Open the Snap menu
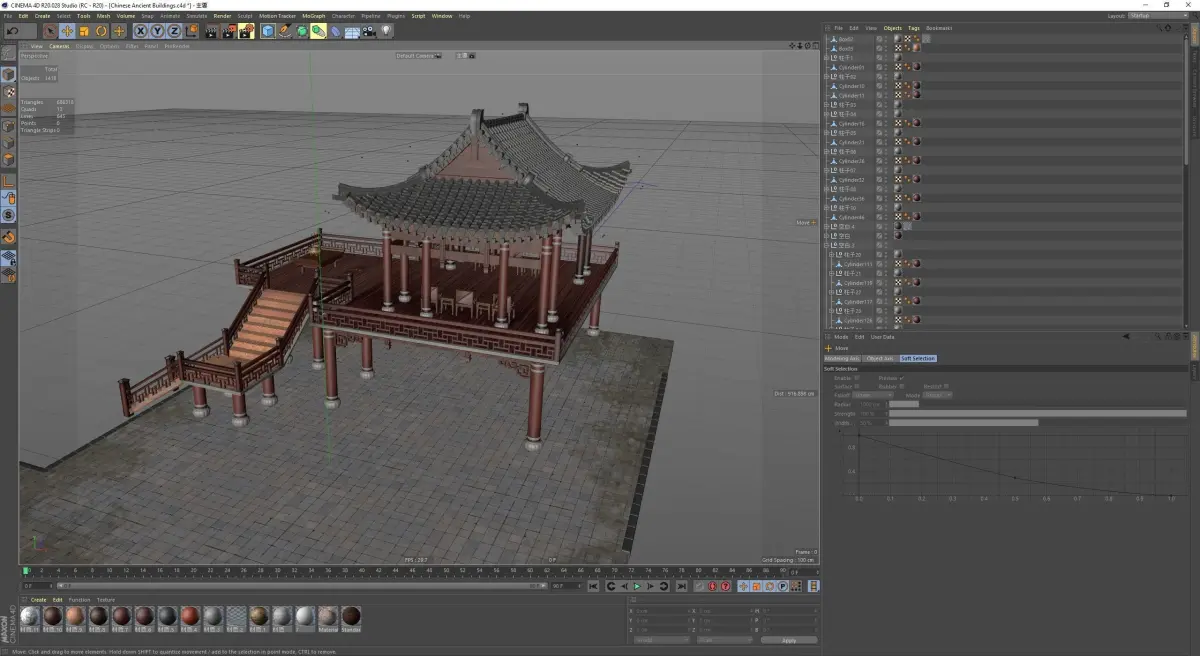 tap(147, 16)
